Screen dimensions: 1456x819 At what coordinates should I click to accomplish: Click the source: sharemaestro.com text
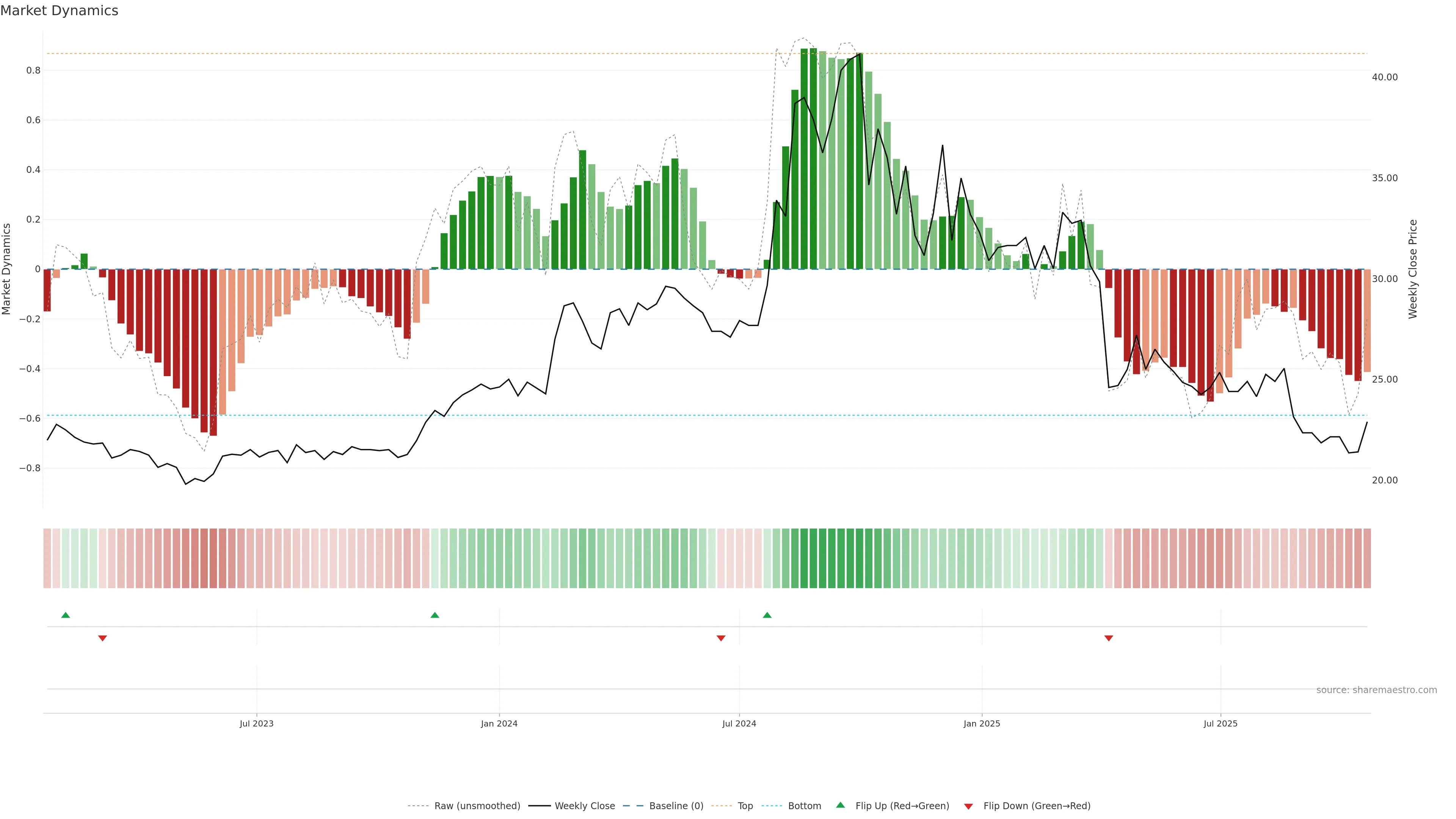[1376, 690]
